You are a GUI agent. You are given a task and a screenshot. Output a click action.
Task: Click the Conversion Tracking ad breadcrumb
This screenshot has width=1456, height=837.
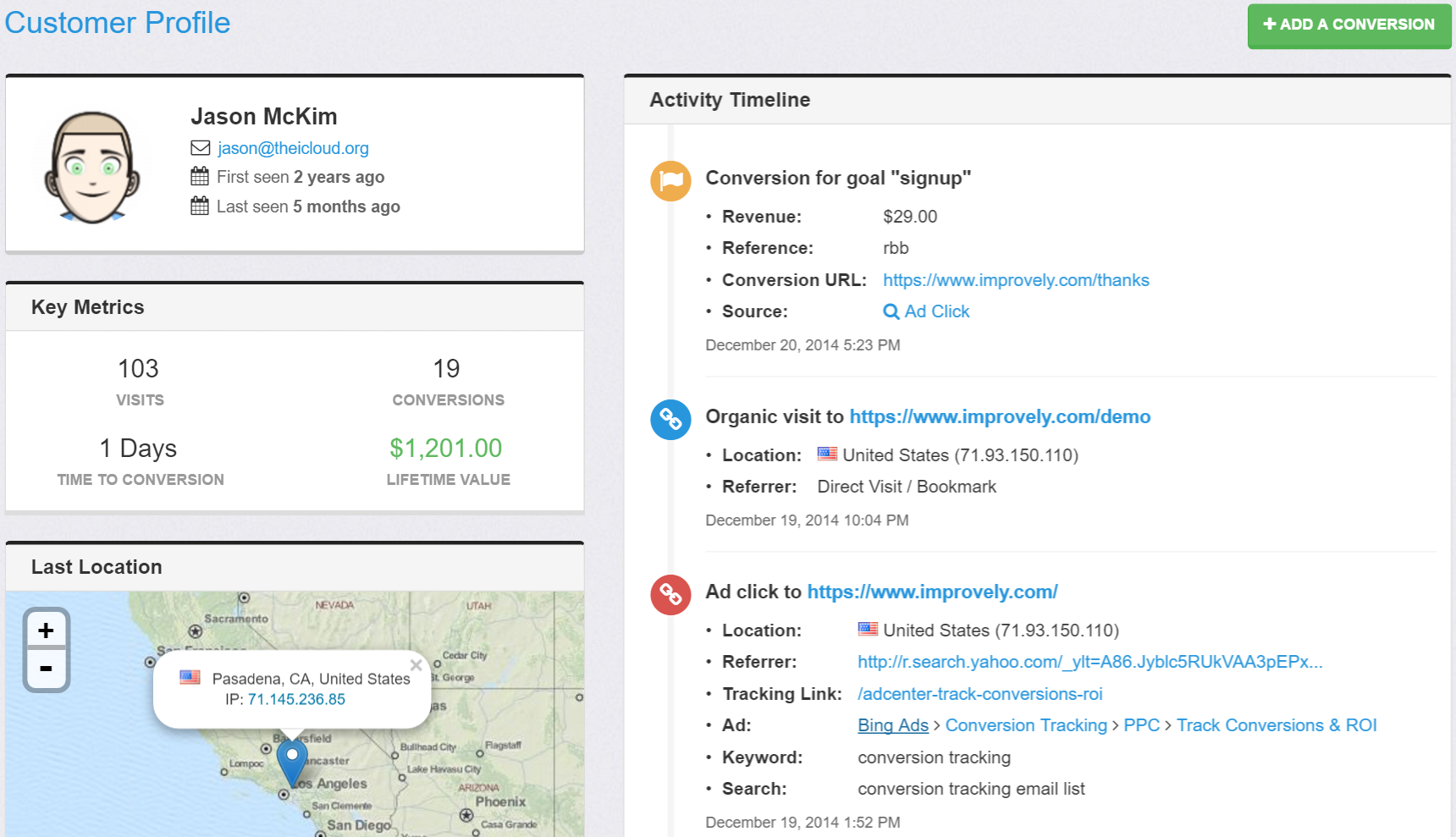(x=1026, y=725)
